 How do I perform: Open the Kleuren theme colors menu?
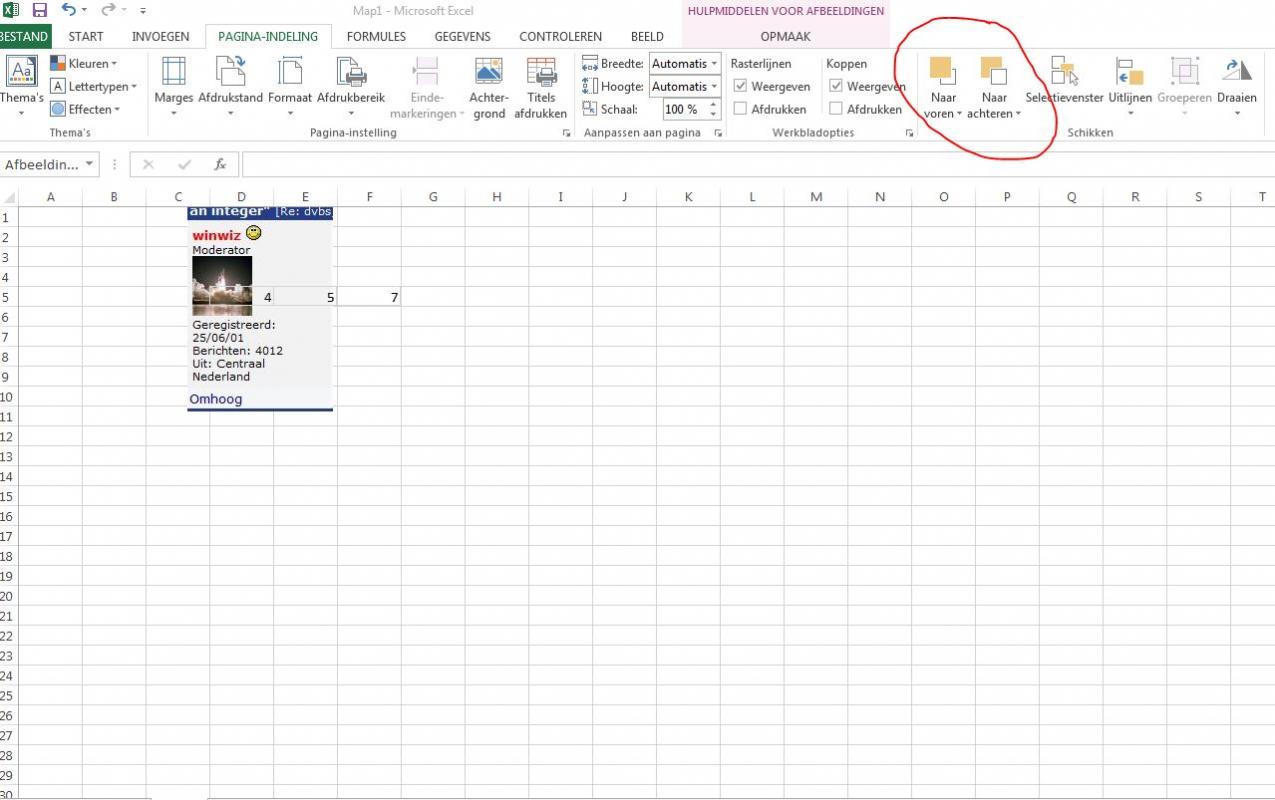click(84, 63)
